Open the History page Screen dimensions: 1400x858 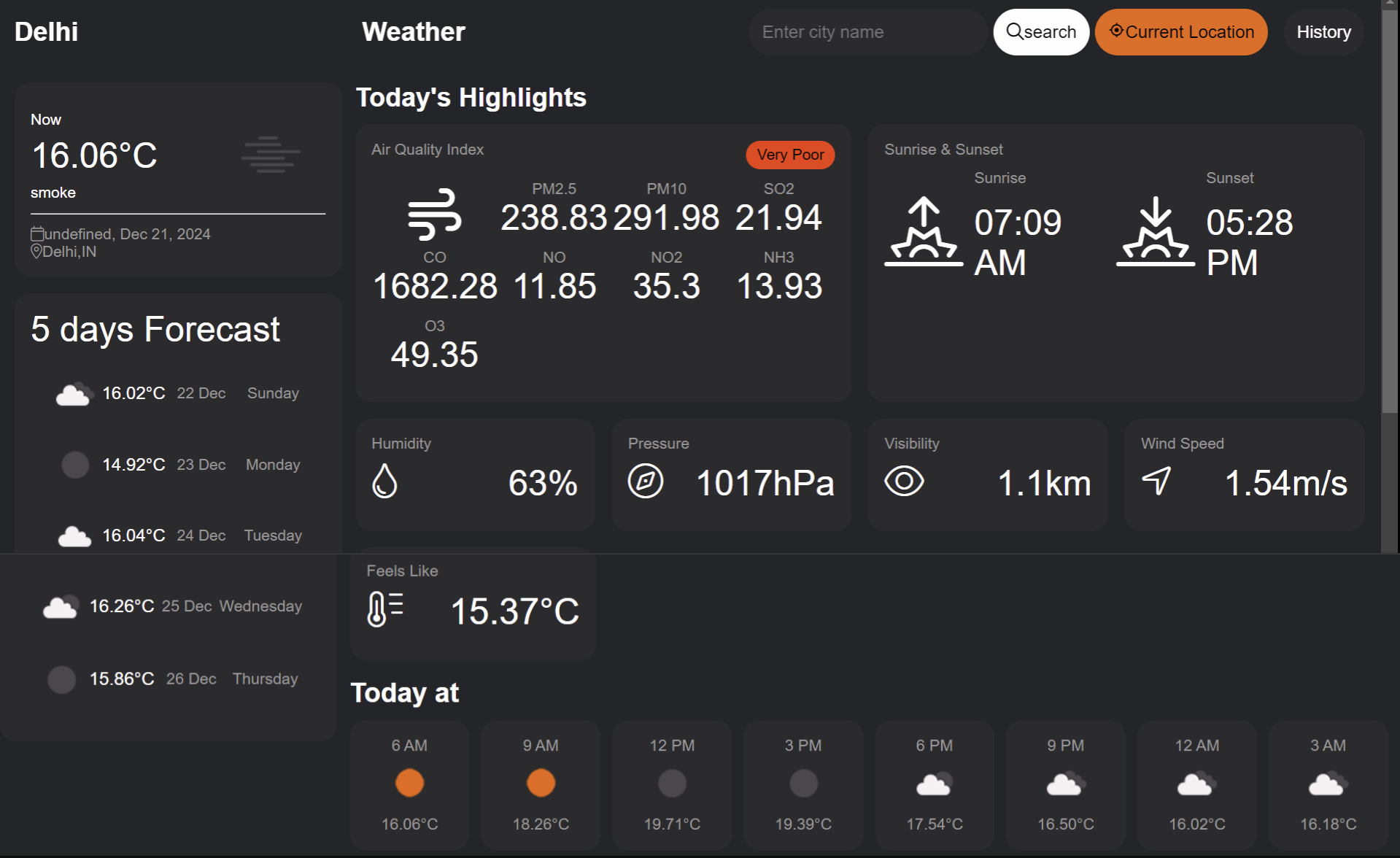tap(1323, 32)
